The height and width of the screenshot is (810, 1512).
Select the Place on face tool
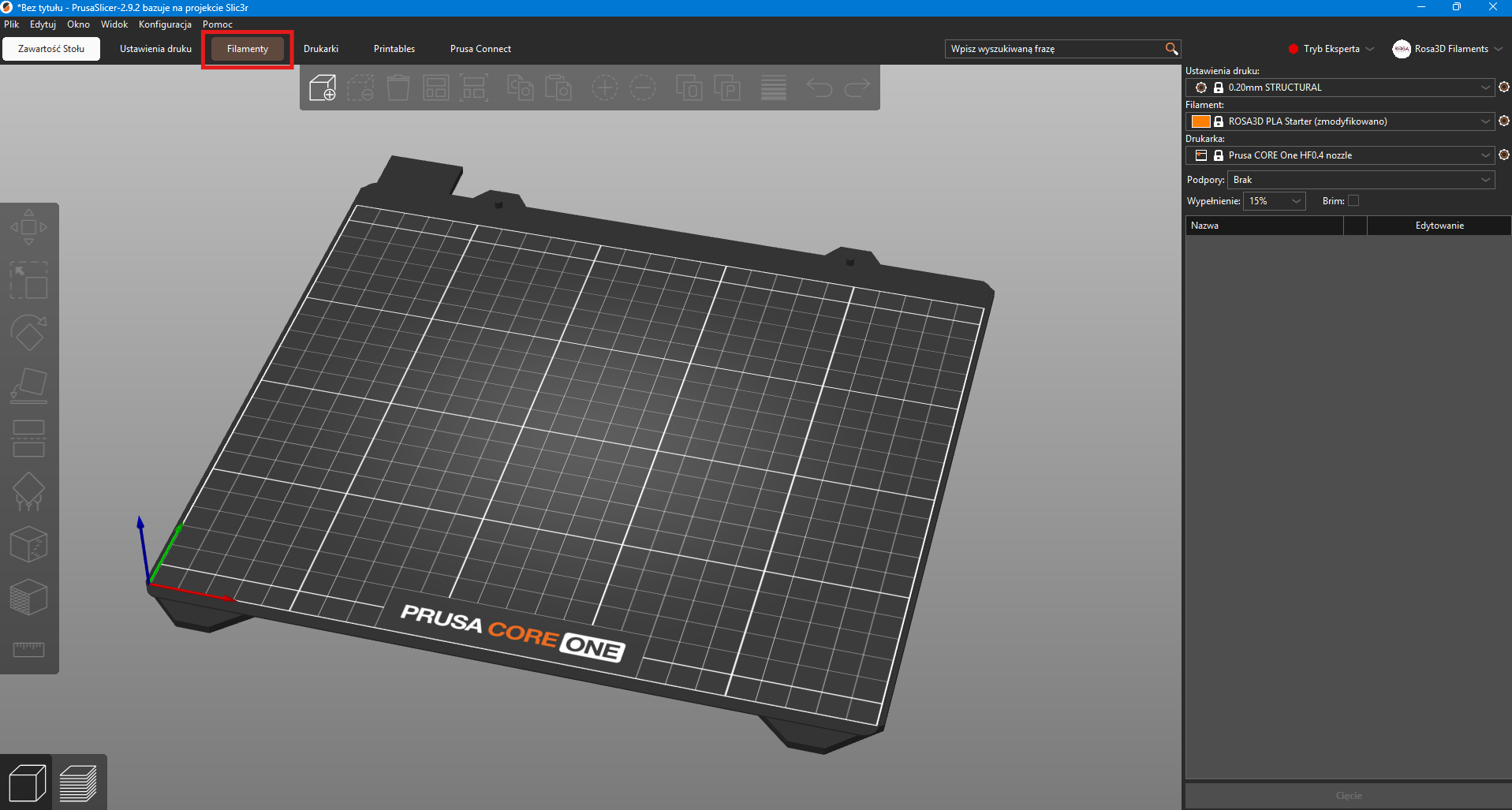pos(28,386)
